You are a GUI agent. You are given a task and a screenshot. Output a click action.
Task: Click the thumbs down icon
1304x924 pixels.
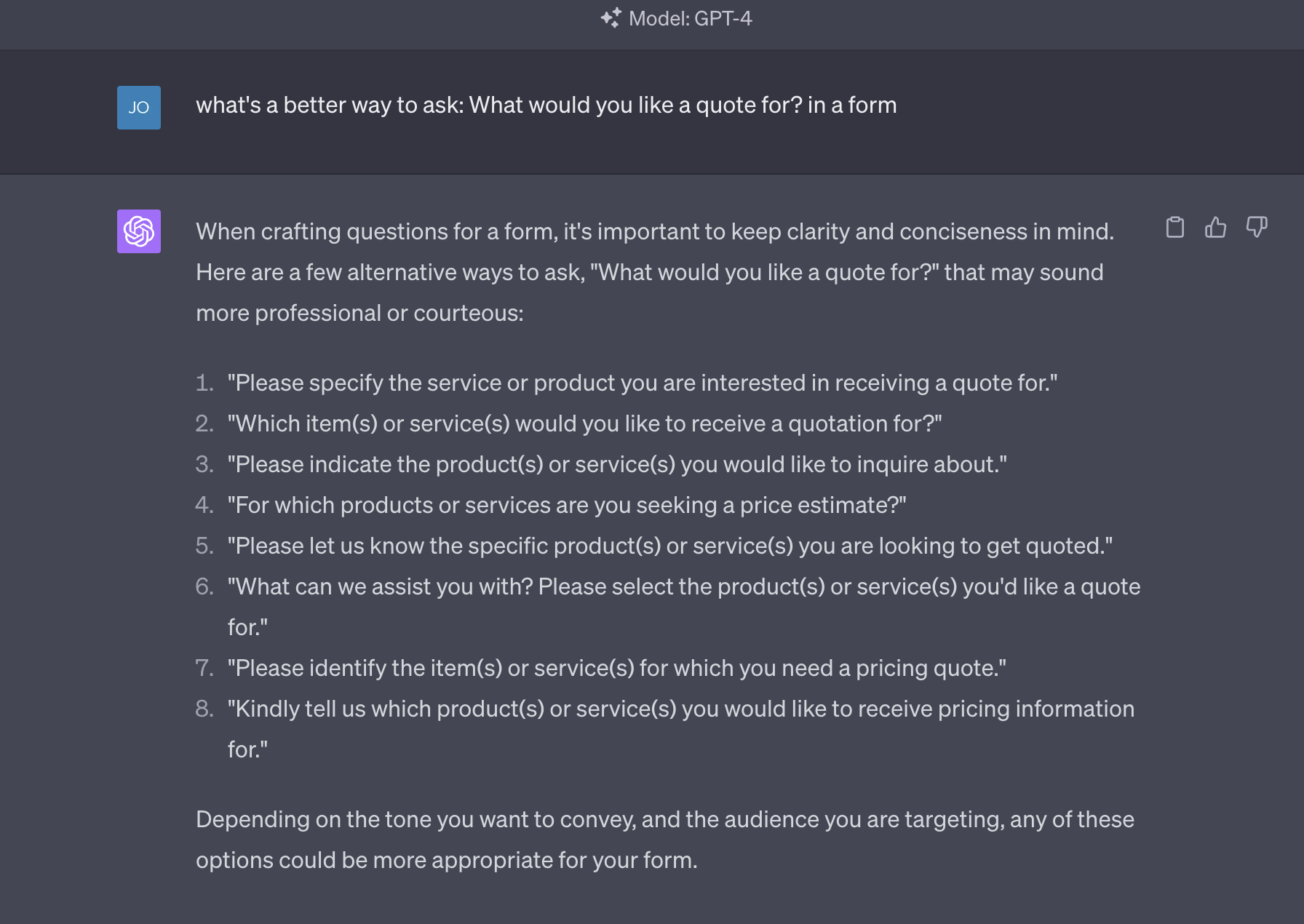1257,228
